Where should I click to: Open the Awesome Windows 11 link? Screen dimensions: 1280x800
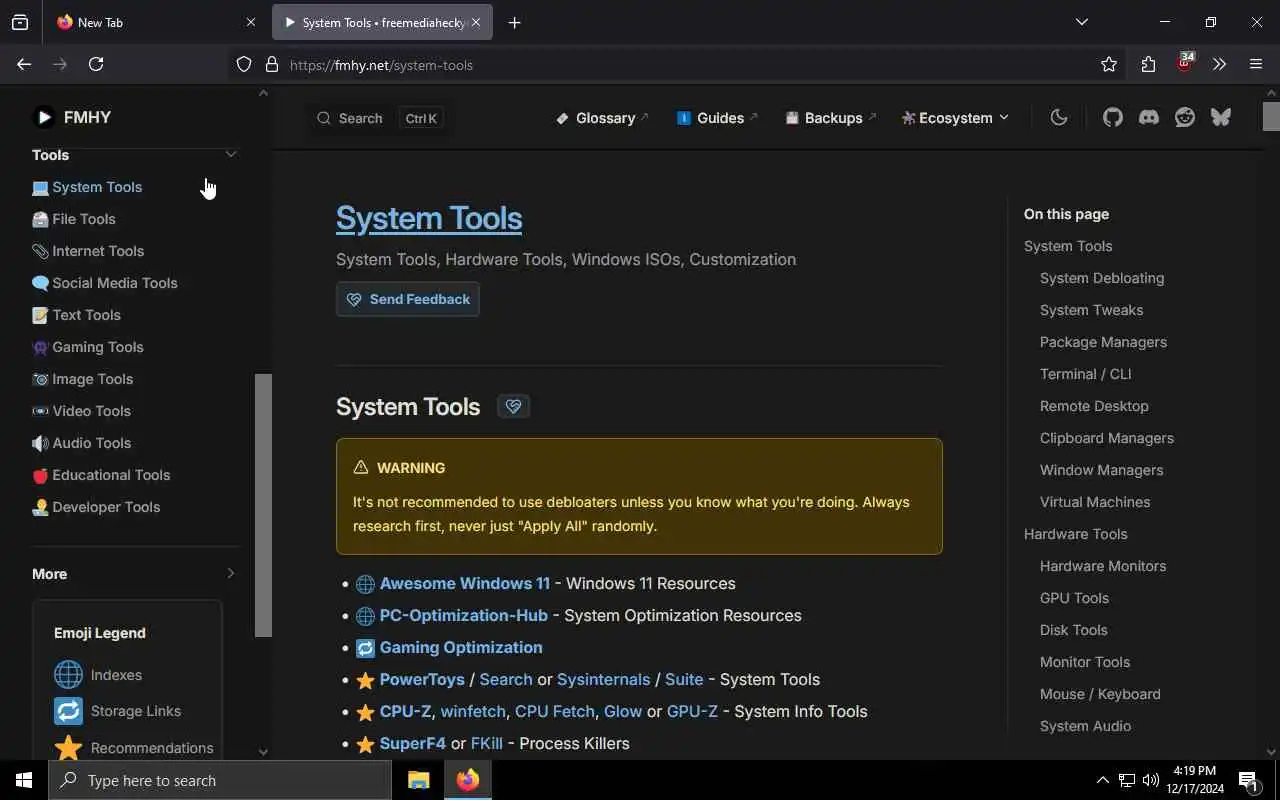(x=464, y=583)
